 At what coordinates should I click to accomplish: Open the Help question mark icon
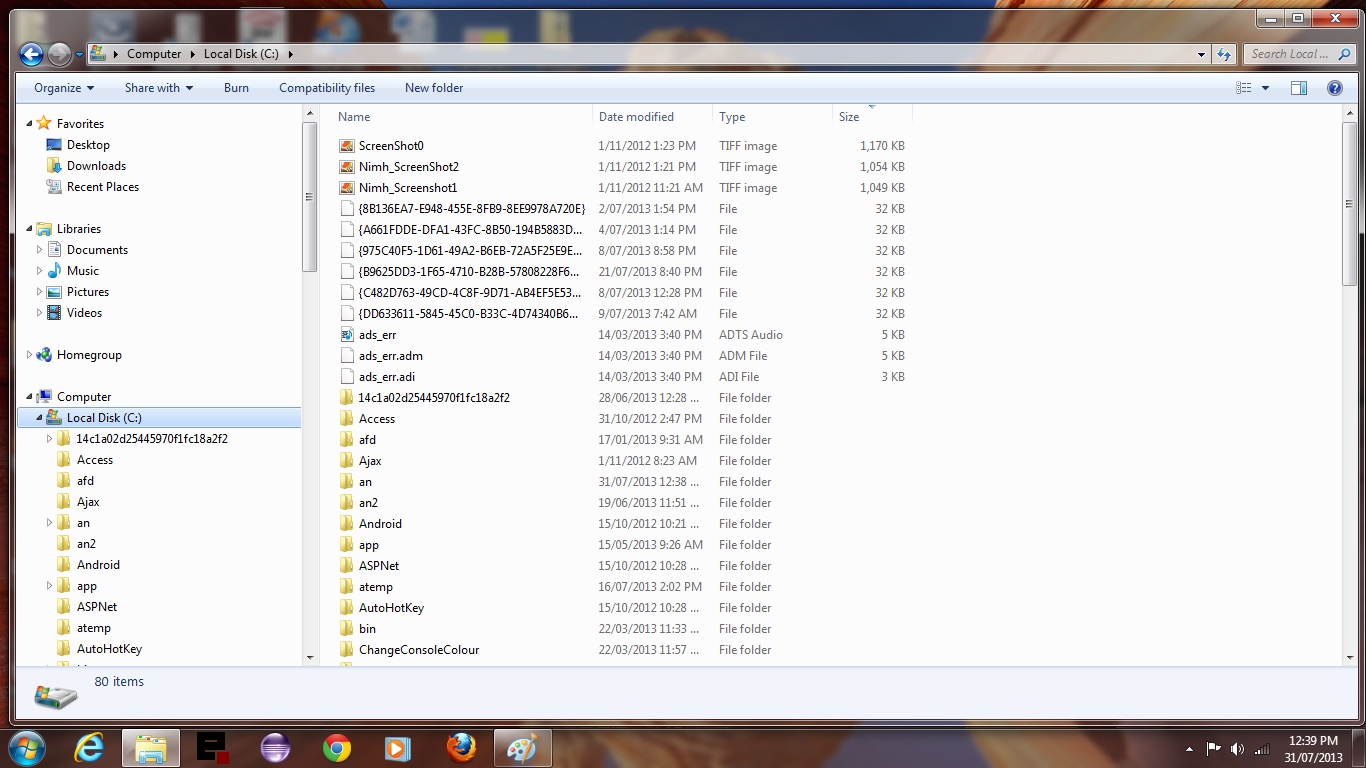click(x=1334, y=88)
